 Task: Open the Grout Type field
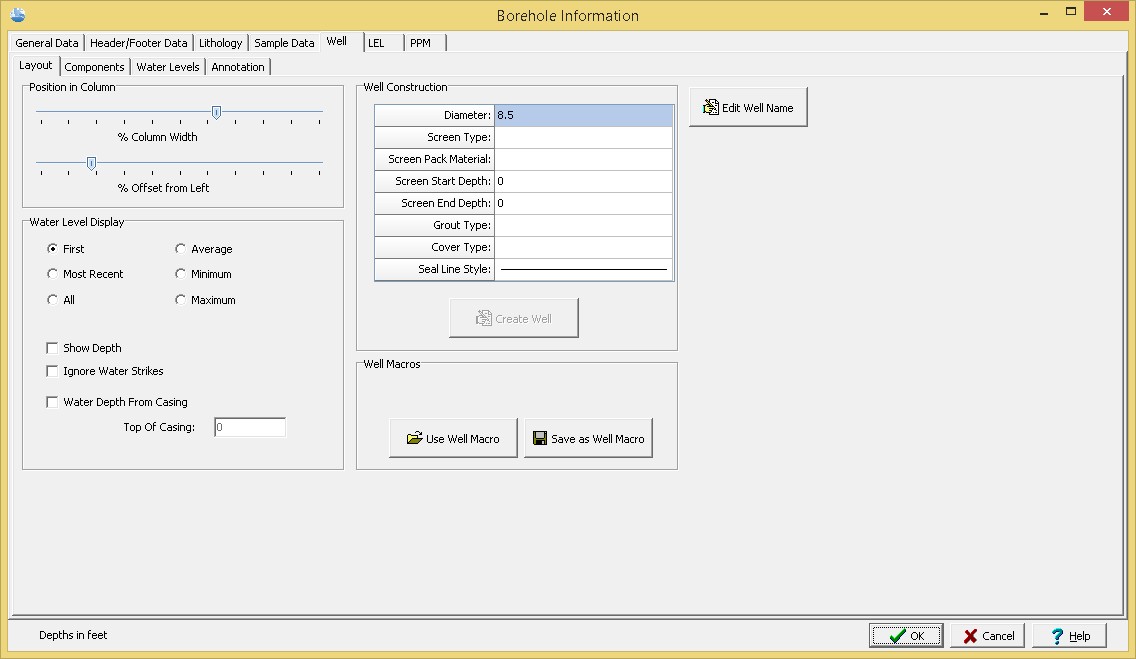(583, 225)
